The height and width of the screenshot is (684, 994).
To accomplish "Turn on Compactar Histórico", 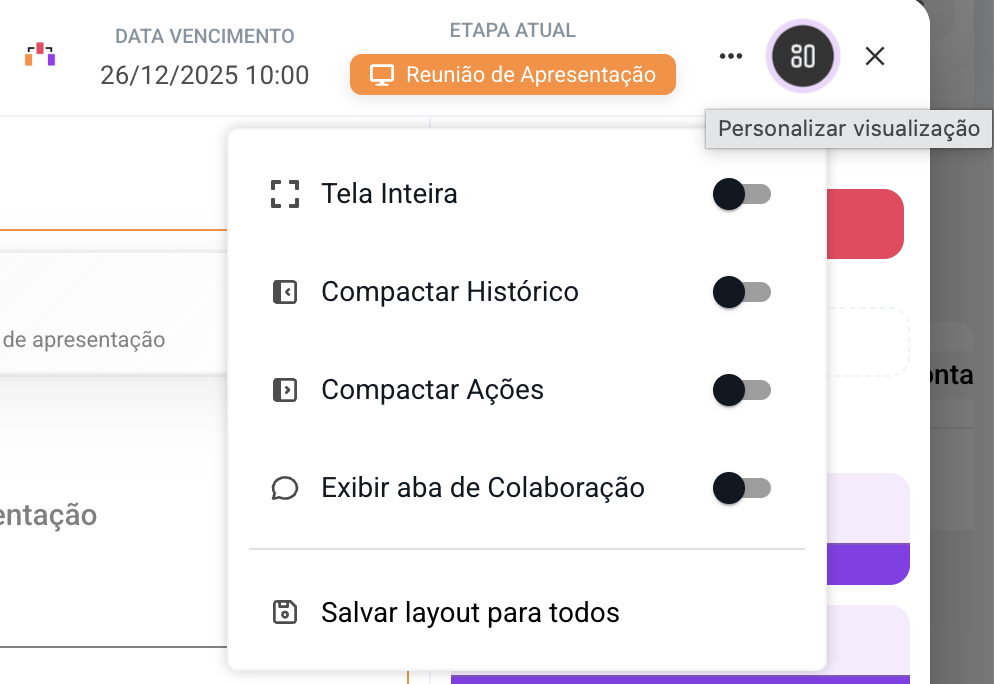I will click(x=741, y=292).
